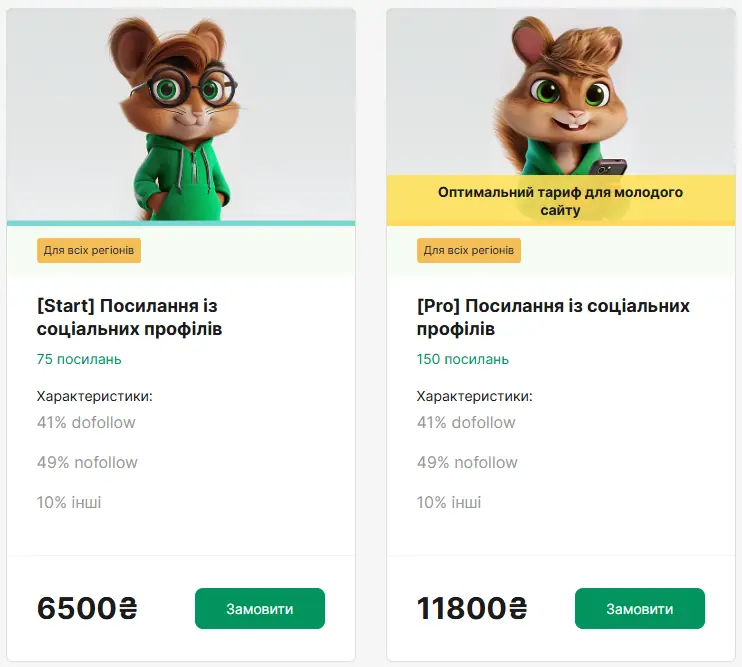Open the "[Start] Посилання із соціальних профілів" title
The height and width of the screenshot is (667, 742).
129,317
